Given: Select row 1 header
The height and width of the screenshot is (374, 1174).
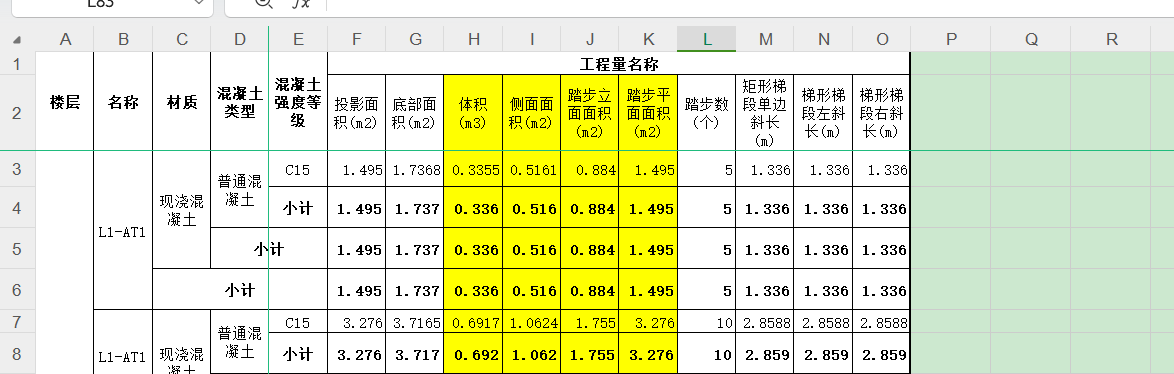Looking at the screenshot, I should pos(17,64).
